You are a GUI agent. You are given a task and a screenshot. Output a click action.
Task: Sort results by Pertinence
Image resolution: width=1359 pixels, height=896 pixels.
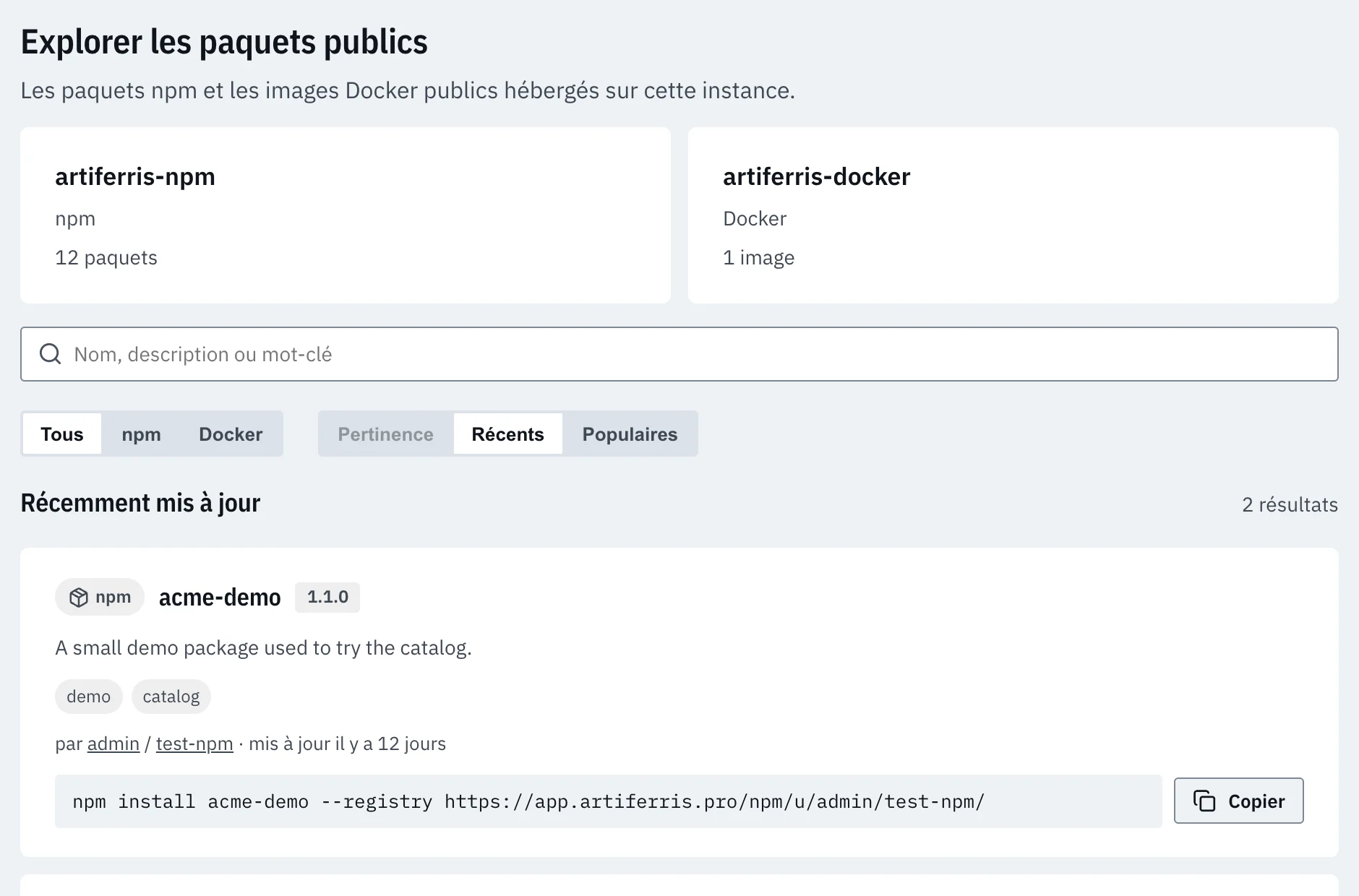click(386, 434)
